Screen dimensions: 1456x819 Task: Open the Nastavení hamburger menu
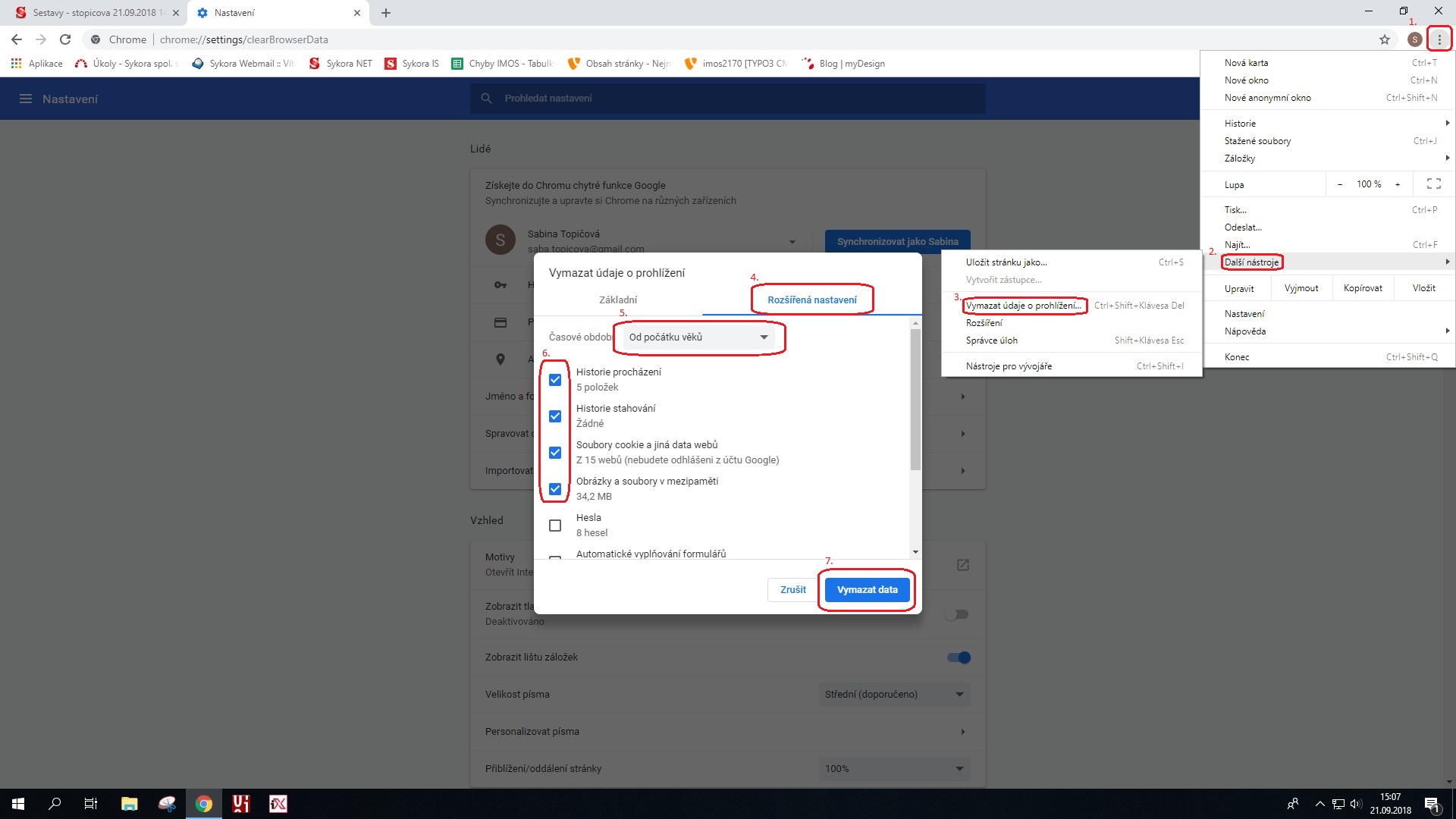click(26, 99)
